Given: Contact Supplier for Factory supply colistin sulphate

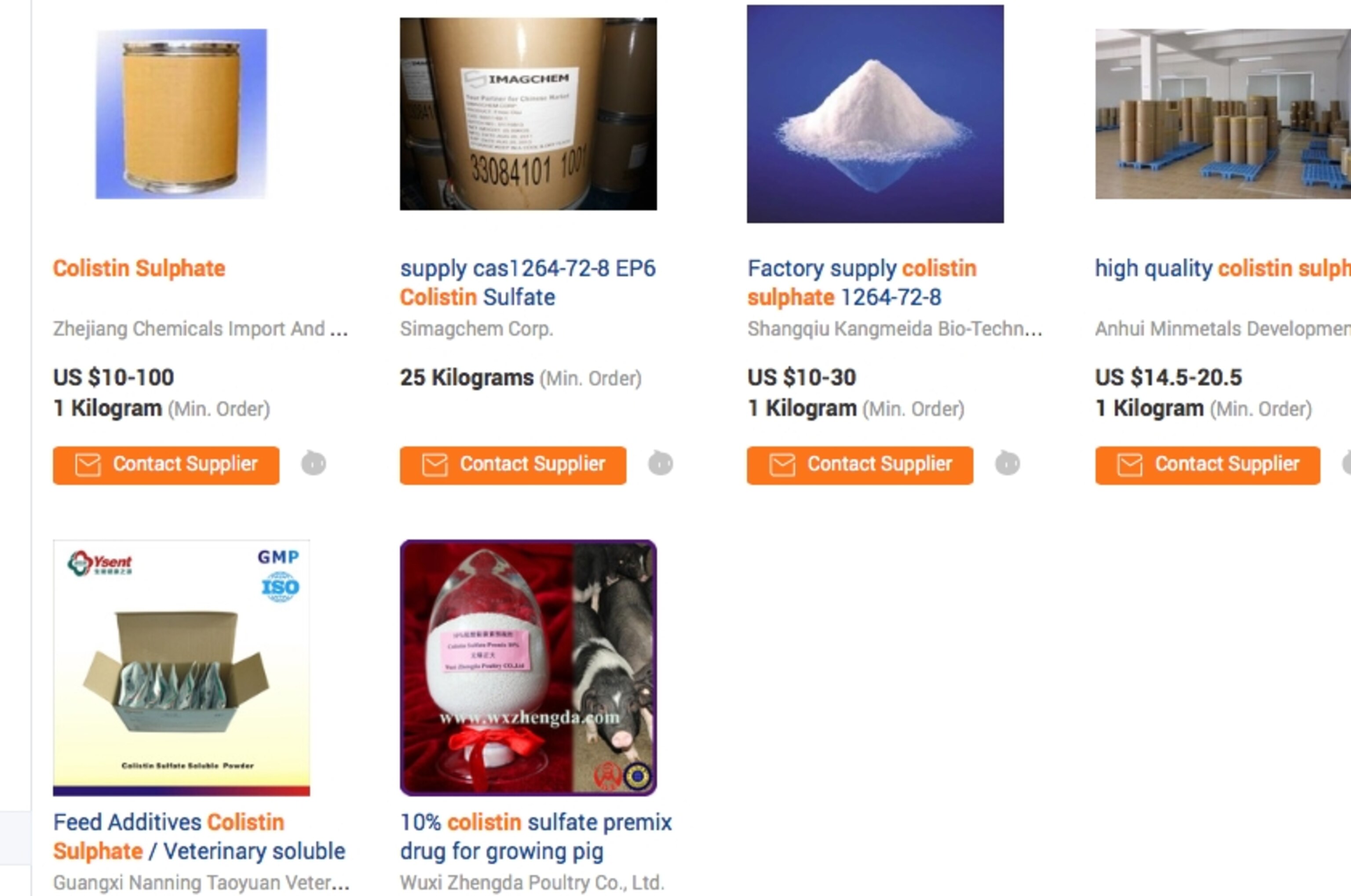Looking at the screenshot, I should pyautogui.click(x=860, y=465).
